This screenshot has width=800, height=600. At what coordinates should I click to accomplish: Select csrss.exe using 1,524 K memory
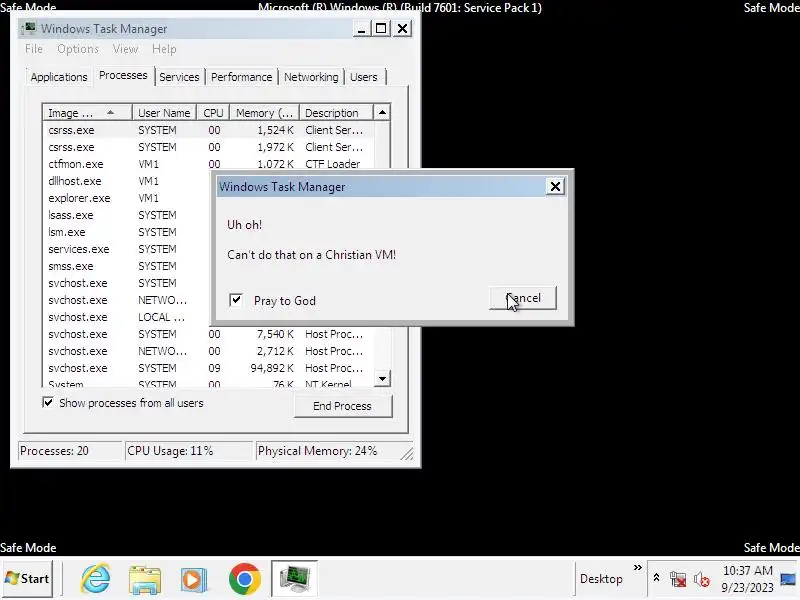pyautogui.click(x=209, y=130)
